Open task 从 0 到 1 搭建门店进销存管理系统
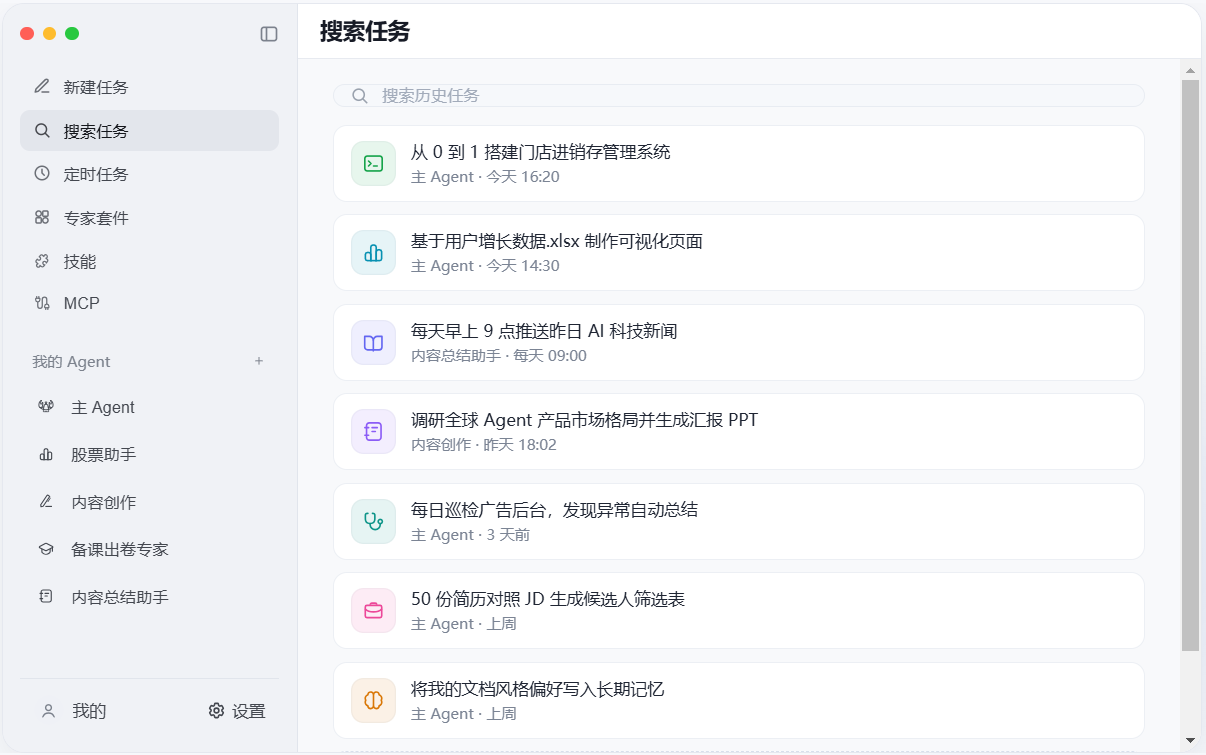This screenshot has height=755, width=1206. click(x=739, y=164)
